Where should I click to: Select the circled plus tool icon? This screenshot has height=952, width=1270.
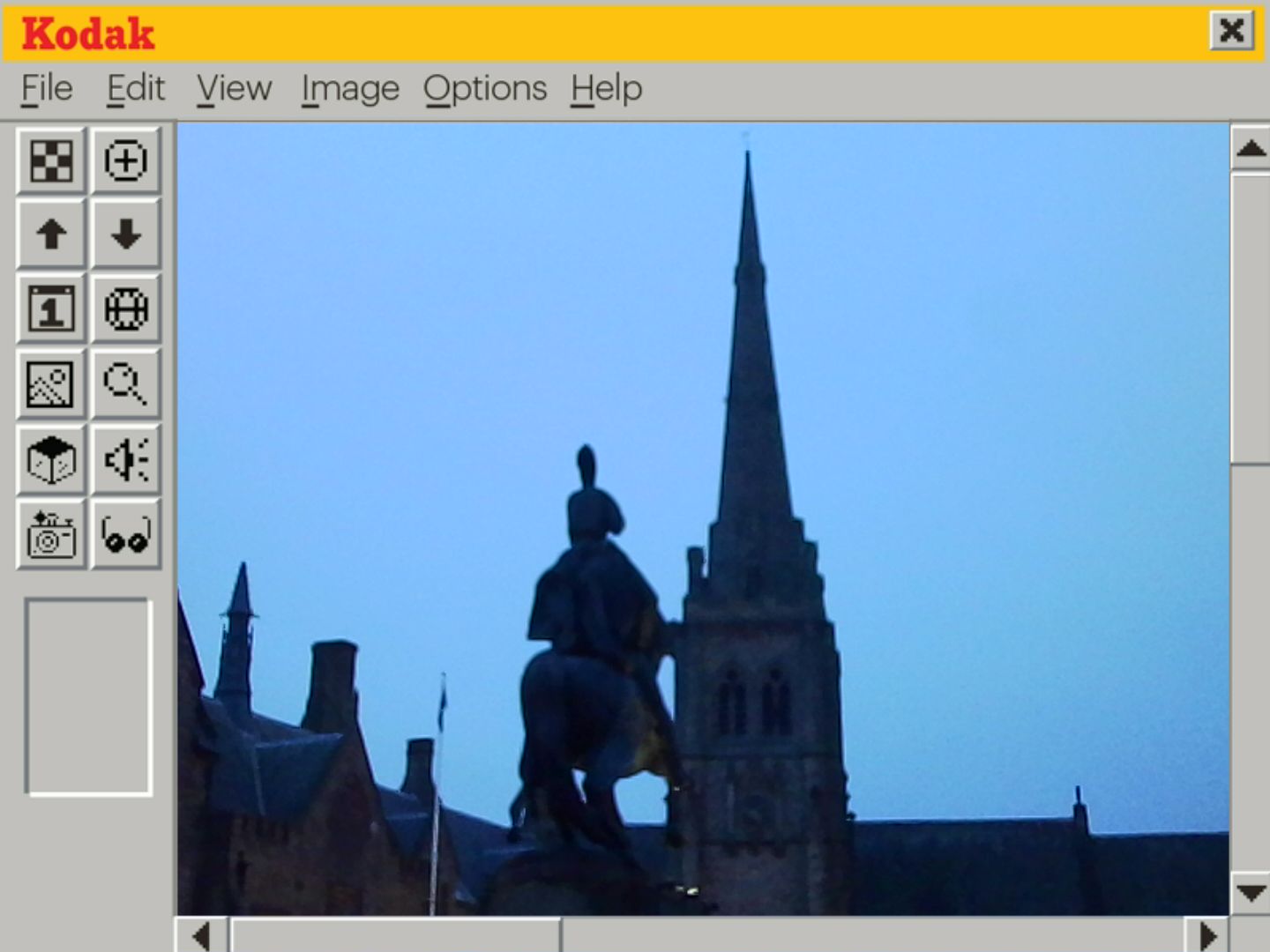pyautogui.click(x=126, y=160)
